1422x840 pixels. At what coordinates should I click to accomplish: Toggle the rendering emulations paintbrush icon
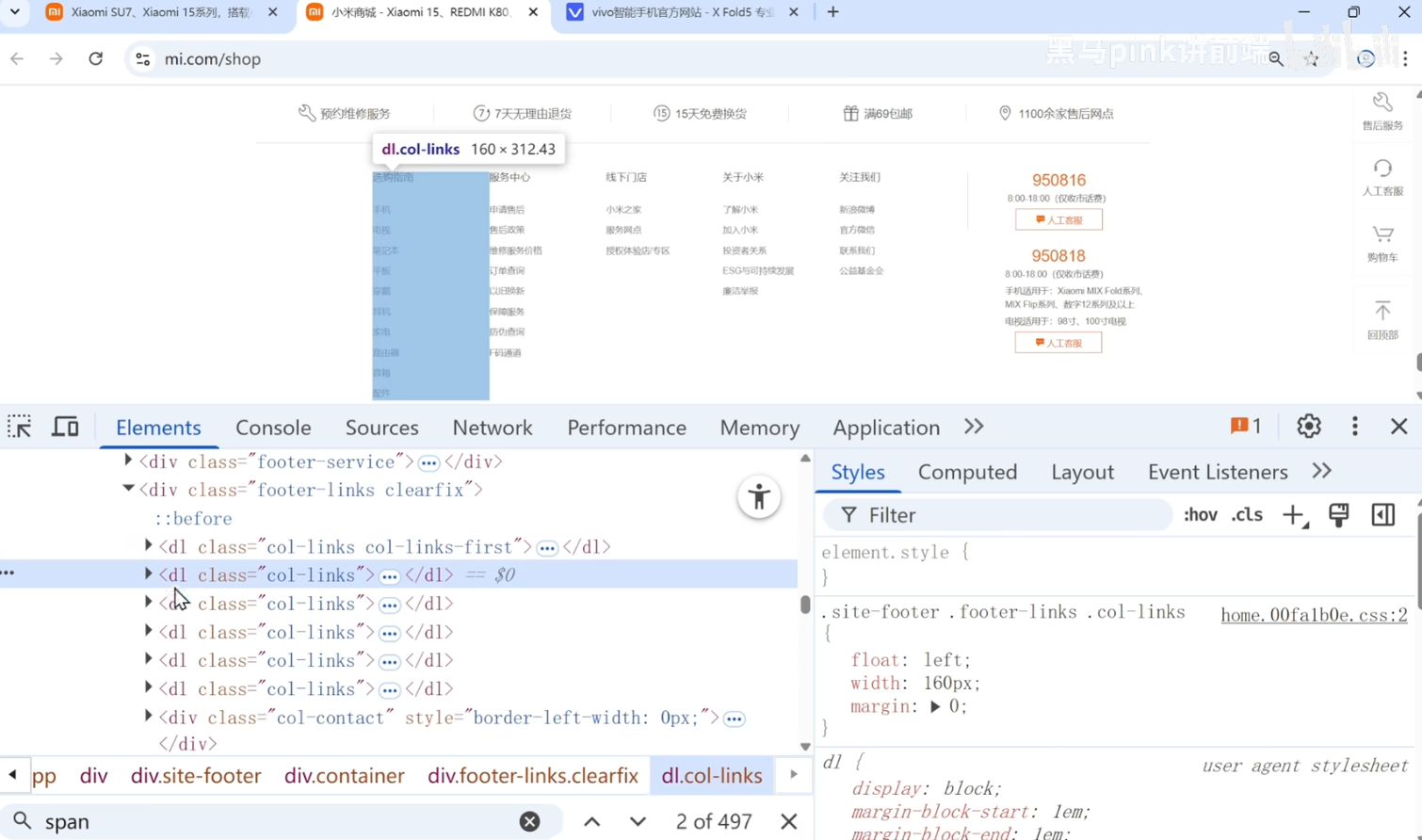1338,515
